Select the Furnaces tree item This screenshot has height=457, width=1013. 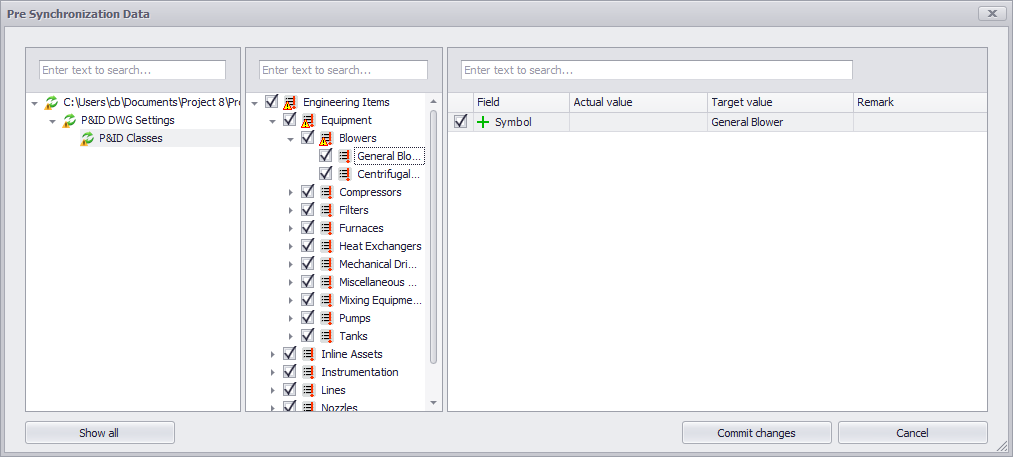361,228
